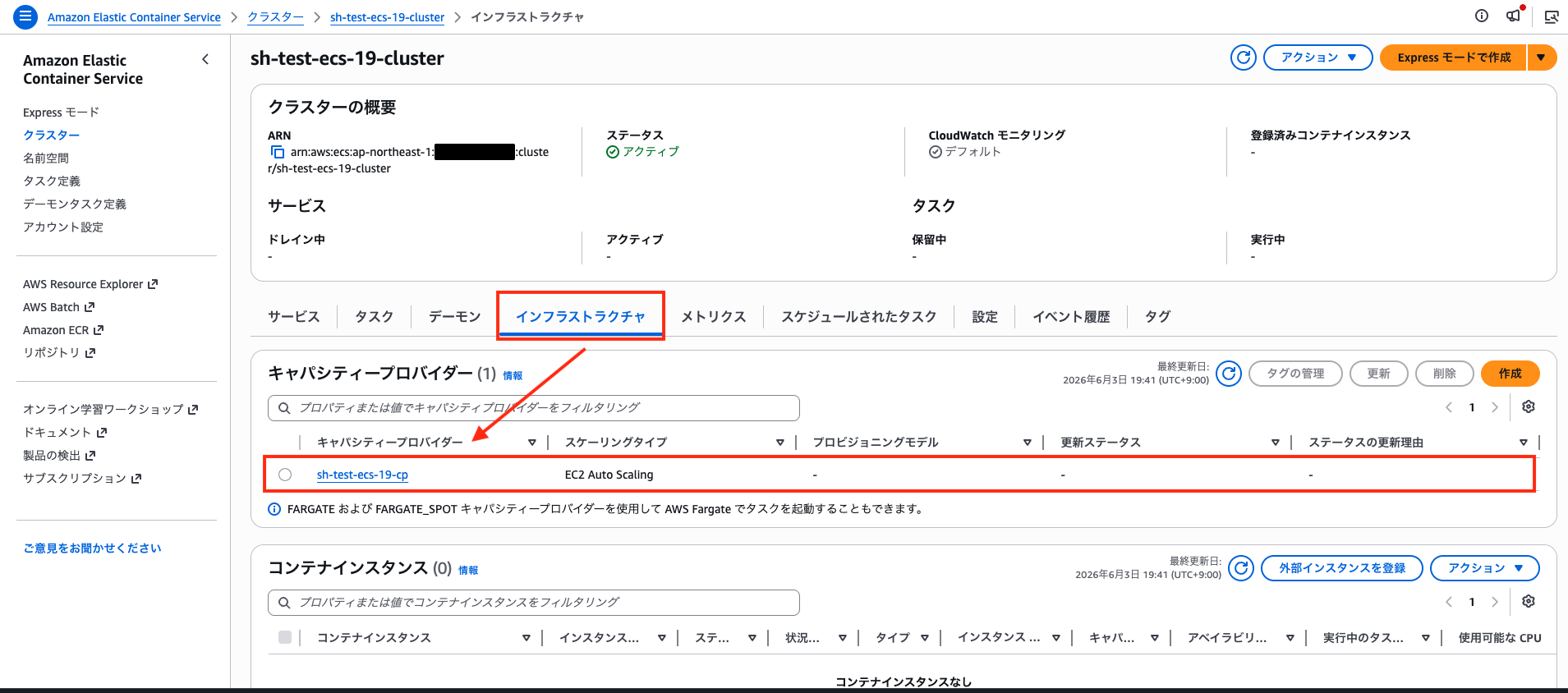Image resolution: width=1568 pixels, height=693 pixels.
Task: Switch to the デーモン tab
Action: [454, 316]
